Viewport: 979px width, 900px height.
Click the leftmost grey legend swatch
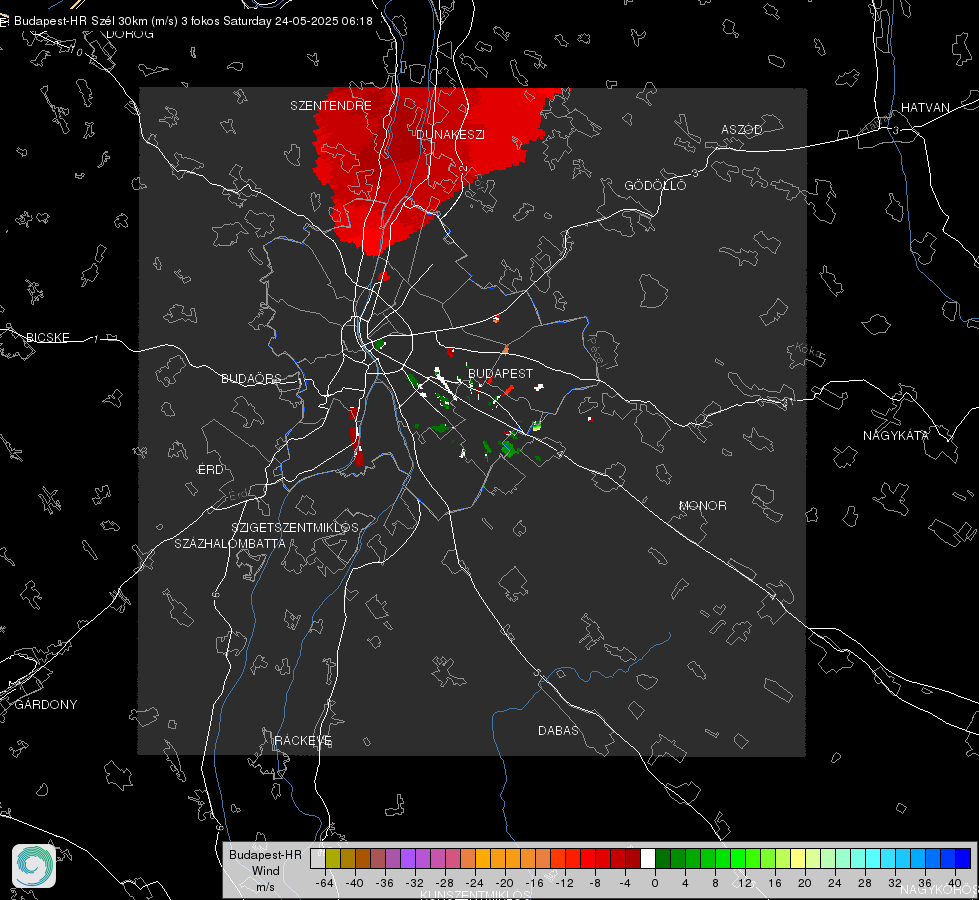click(318, 858)
